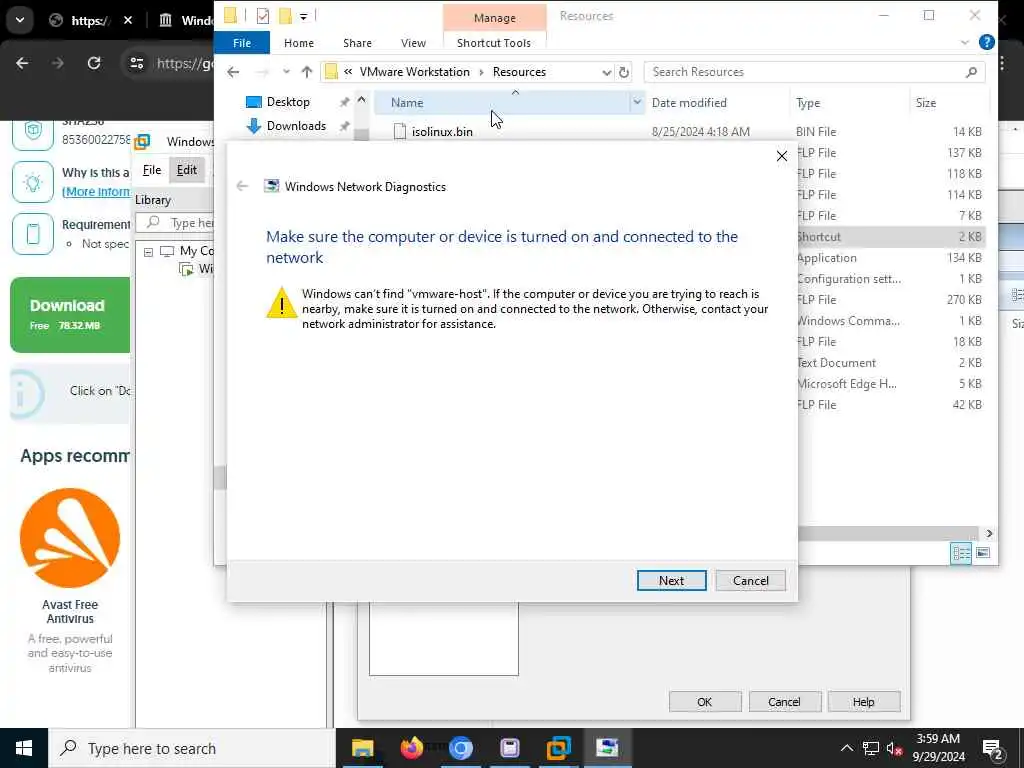The image size is (1024, 768).
Task: Open the View ribbon tab
Action: pos(413,42)
